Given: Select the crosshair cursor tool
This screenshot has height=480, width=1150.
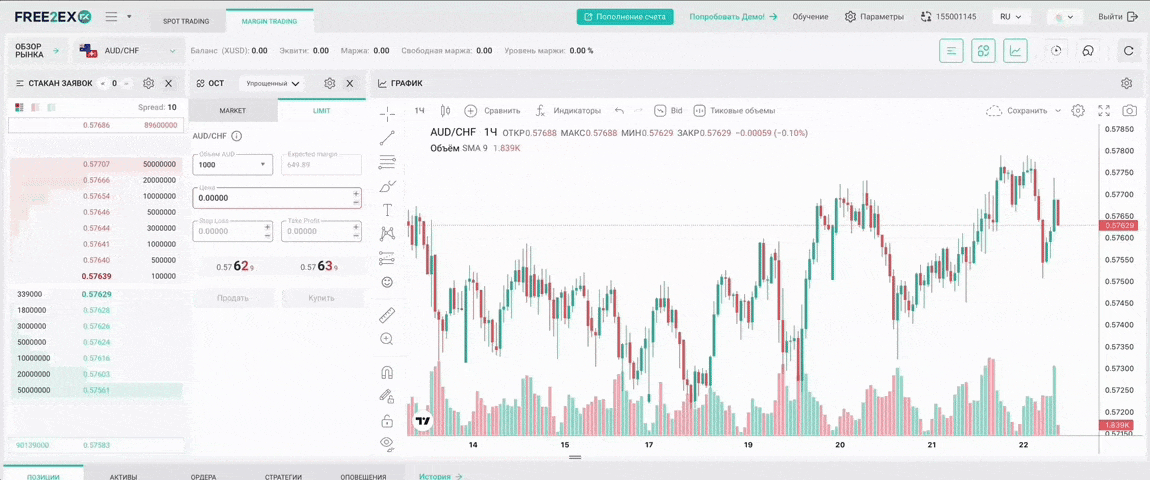Looking at the screenshot, I should click(x=387, y=113).
